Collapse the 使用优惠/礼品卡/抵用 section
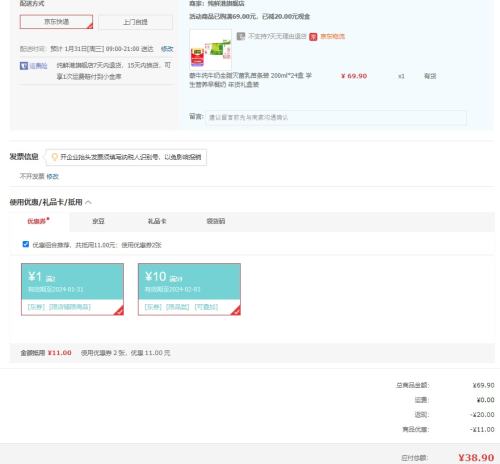 coord(88,202)
